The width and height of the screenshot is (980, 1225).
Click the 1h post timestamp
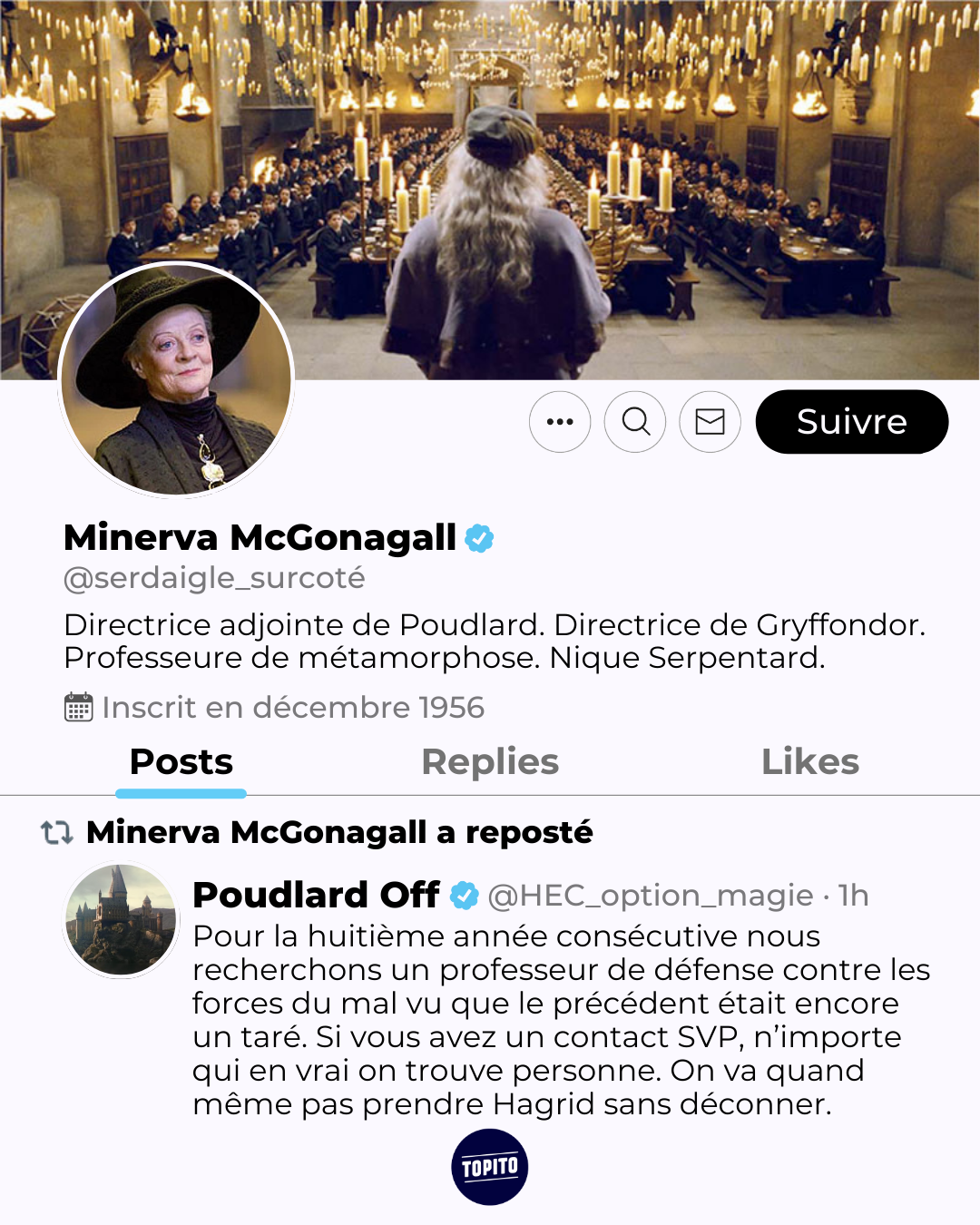pyautogui.click(x=853, y=896)
